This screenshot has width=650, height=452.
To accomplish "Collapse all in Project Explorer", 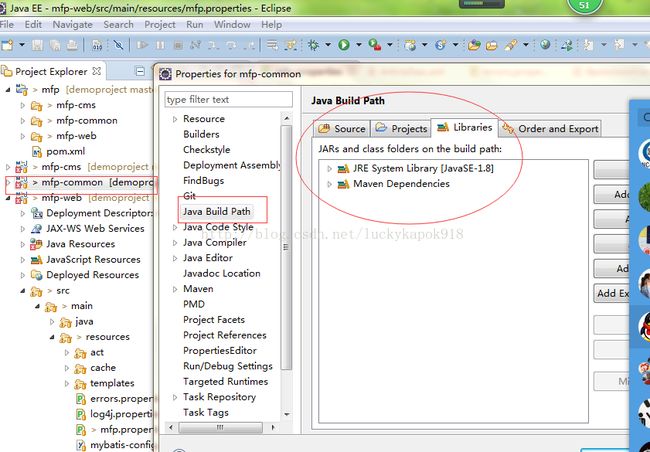I will pyautogui.click(x=140, y=72).
